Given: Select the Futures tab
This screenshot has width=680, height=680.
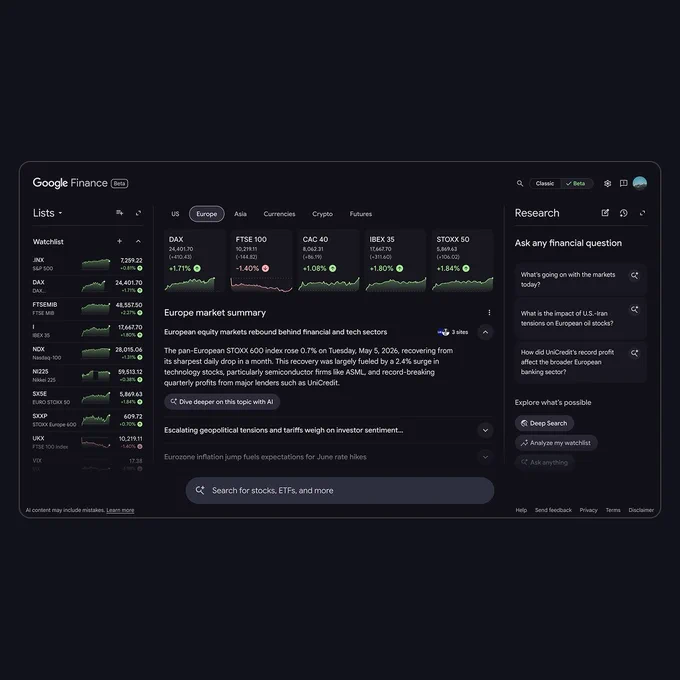Looking at the screenshot, I should tap(361, 214).
